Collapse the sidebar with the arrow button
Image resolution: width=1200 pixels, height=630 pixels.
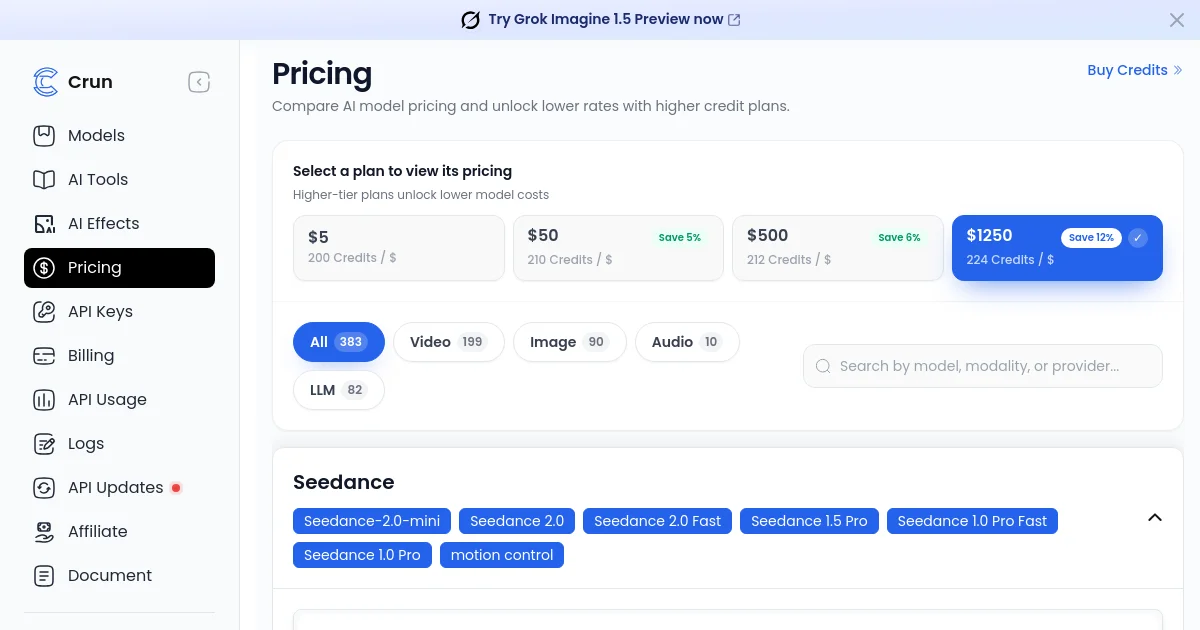199,82
